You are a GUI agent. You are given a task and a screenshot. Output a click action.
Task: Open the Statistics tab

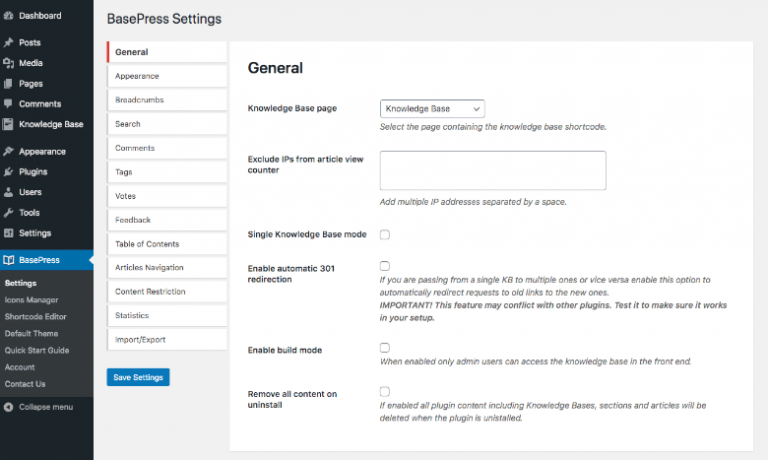(x=167, y=315)
